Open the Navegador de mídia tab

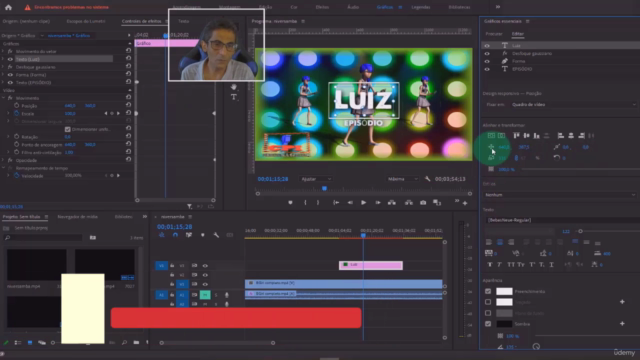(x=78, y=217)
